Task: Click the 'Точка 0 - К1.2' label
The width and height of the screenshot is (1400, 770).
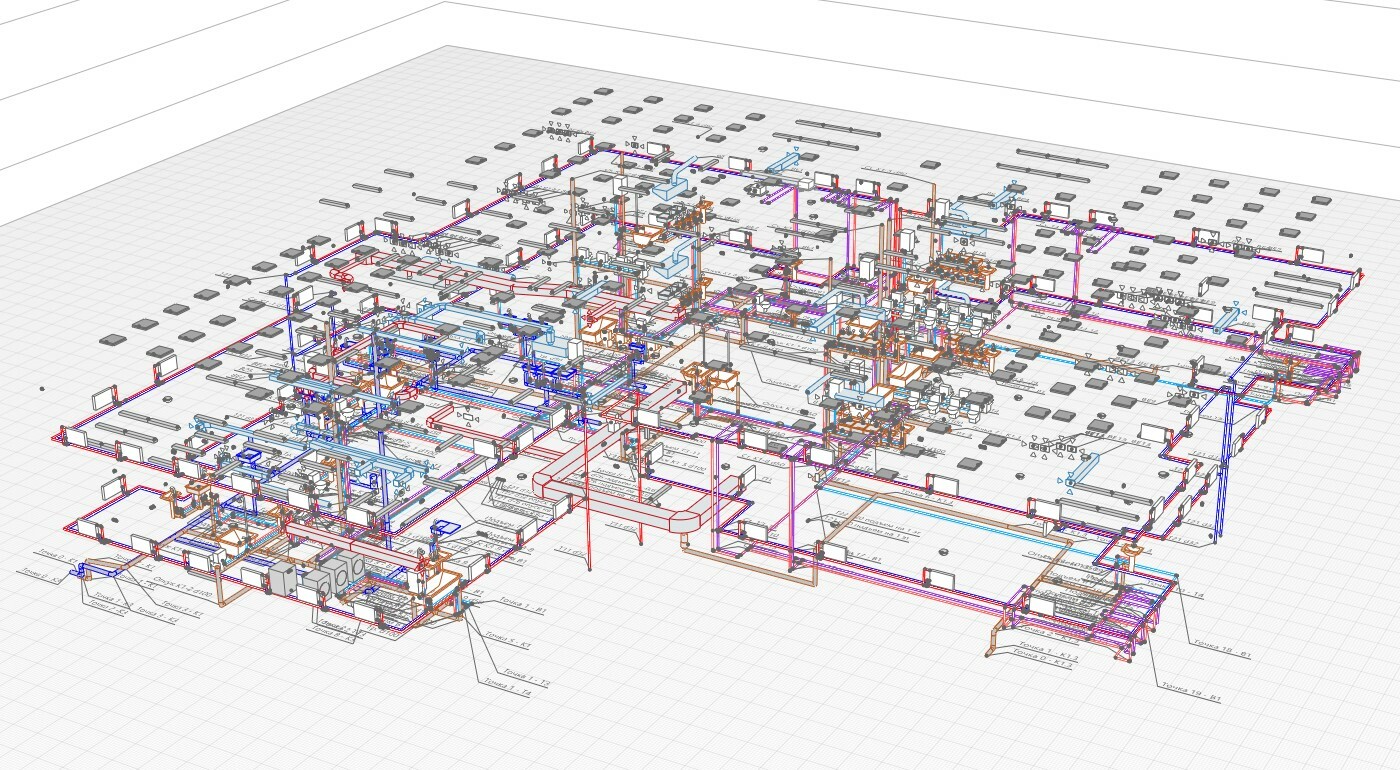Action: 1042,658
